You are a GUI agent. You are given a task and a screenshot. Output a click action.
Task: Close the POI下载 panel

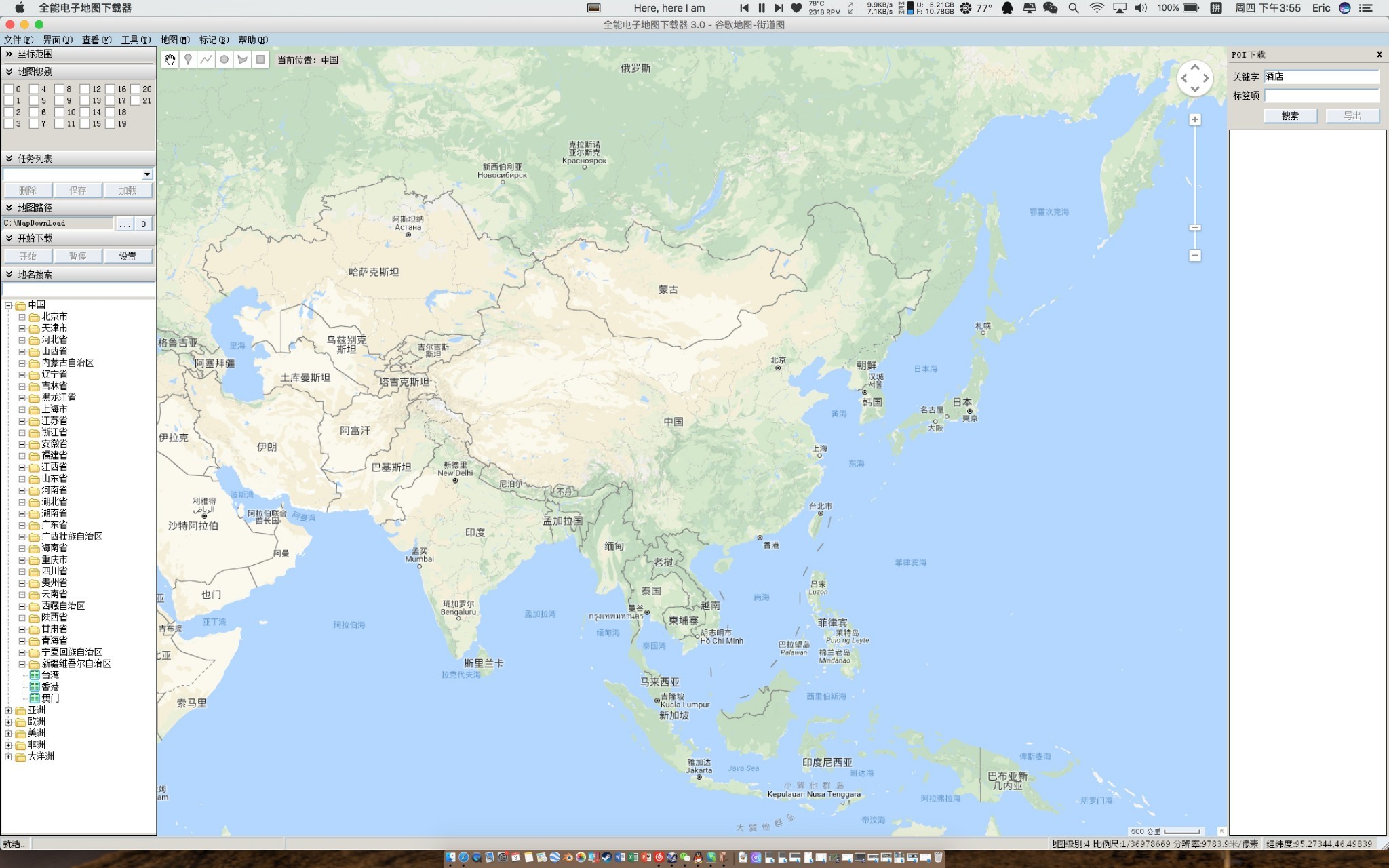(x=1379, y=54)
